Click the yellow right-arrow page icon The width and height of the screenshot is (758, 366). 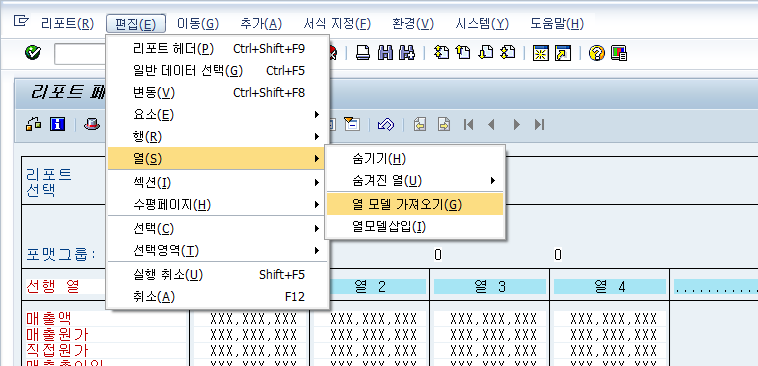(x=444, y=124)
